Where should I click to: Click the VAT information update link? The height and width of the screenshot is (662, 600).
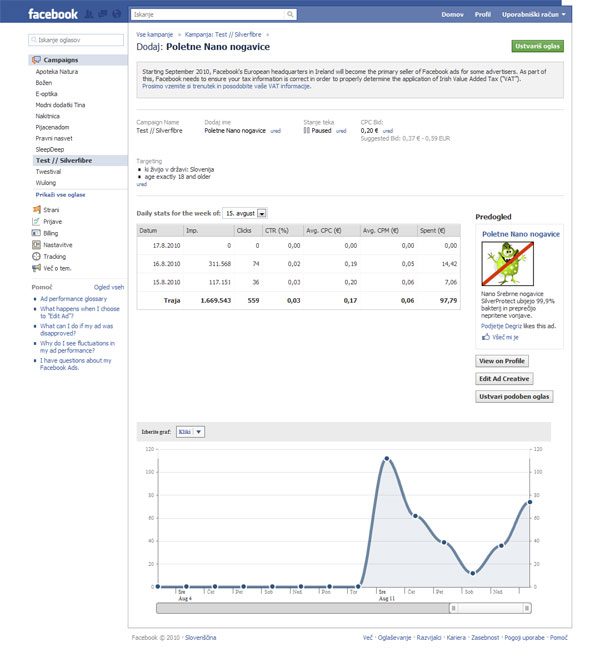click(x=226, y=86)
